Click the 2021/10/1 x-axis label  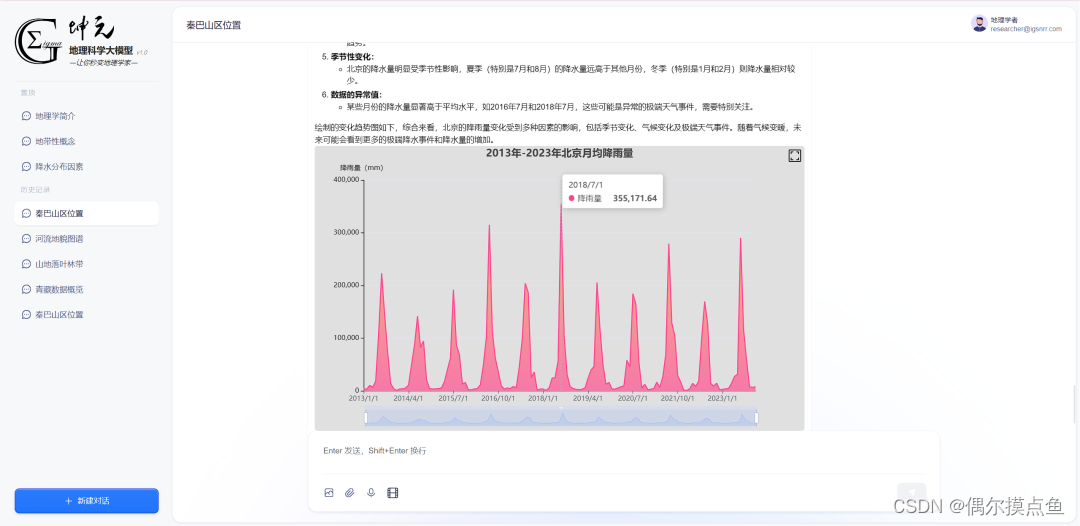677,398
